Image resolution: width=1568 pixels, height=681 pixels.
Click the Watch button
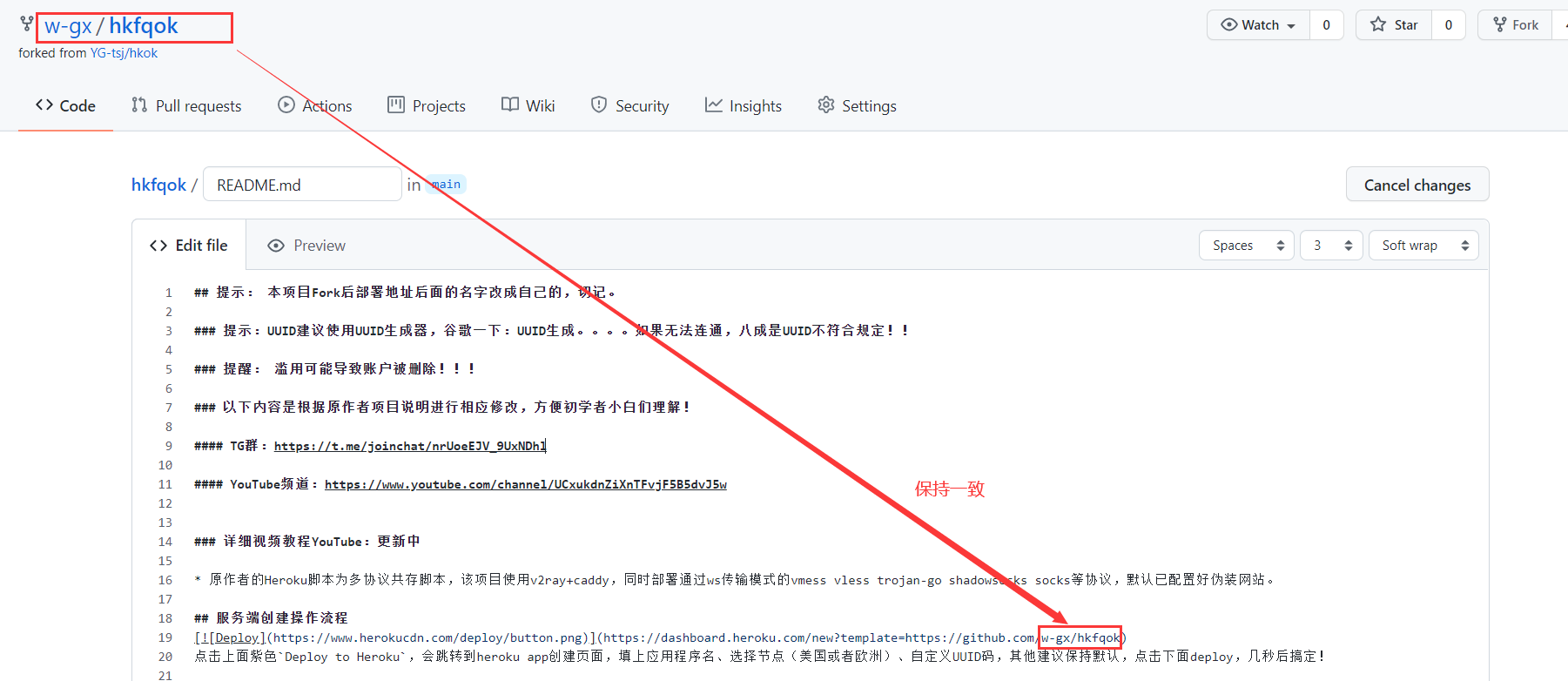[x=1258, y=24]
